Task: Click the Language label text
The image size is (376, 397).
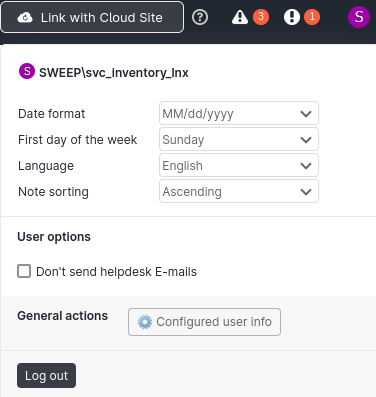Action: pyautogui.click(x=46, y=166)
